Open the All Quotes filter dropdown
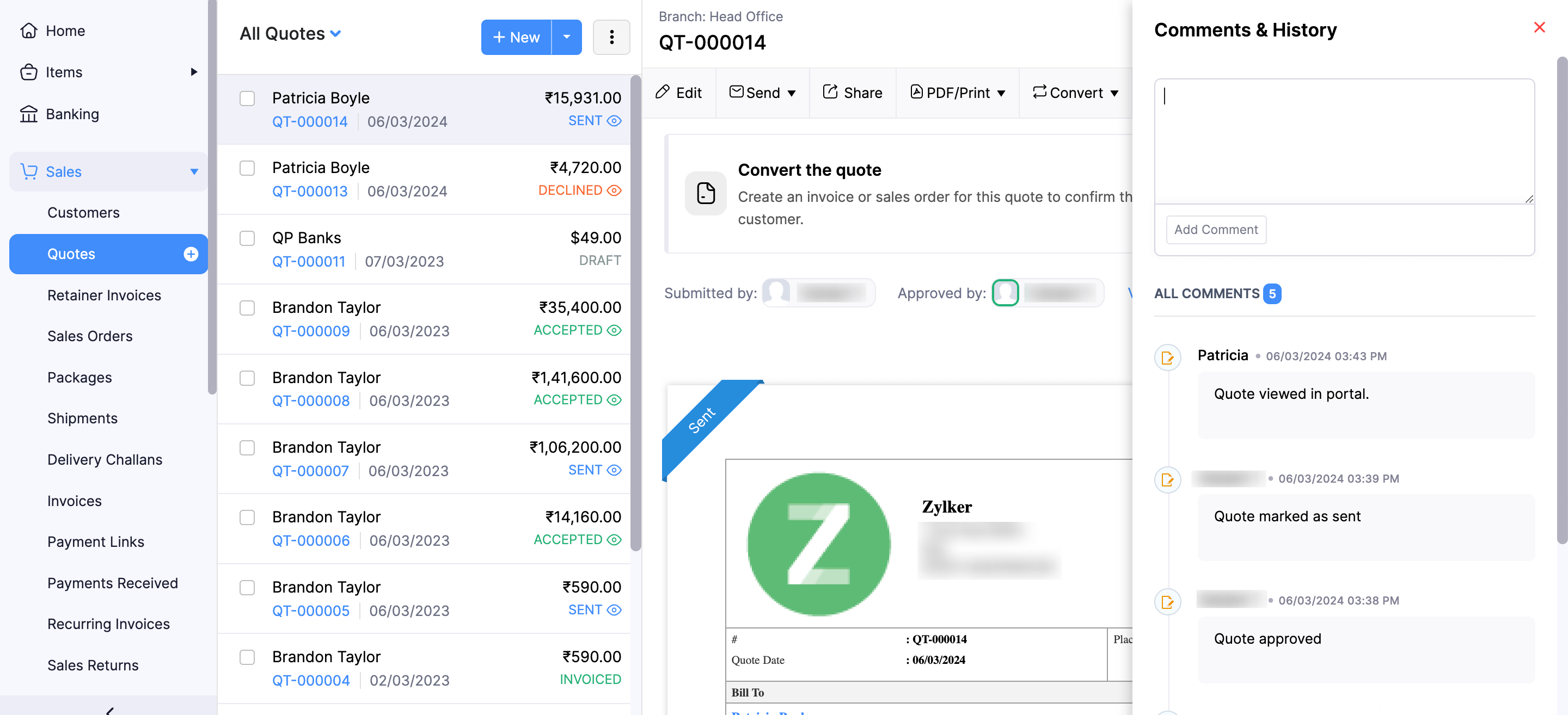This screenshot has height=715, width=1568. tap(336, 34)
